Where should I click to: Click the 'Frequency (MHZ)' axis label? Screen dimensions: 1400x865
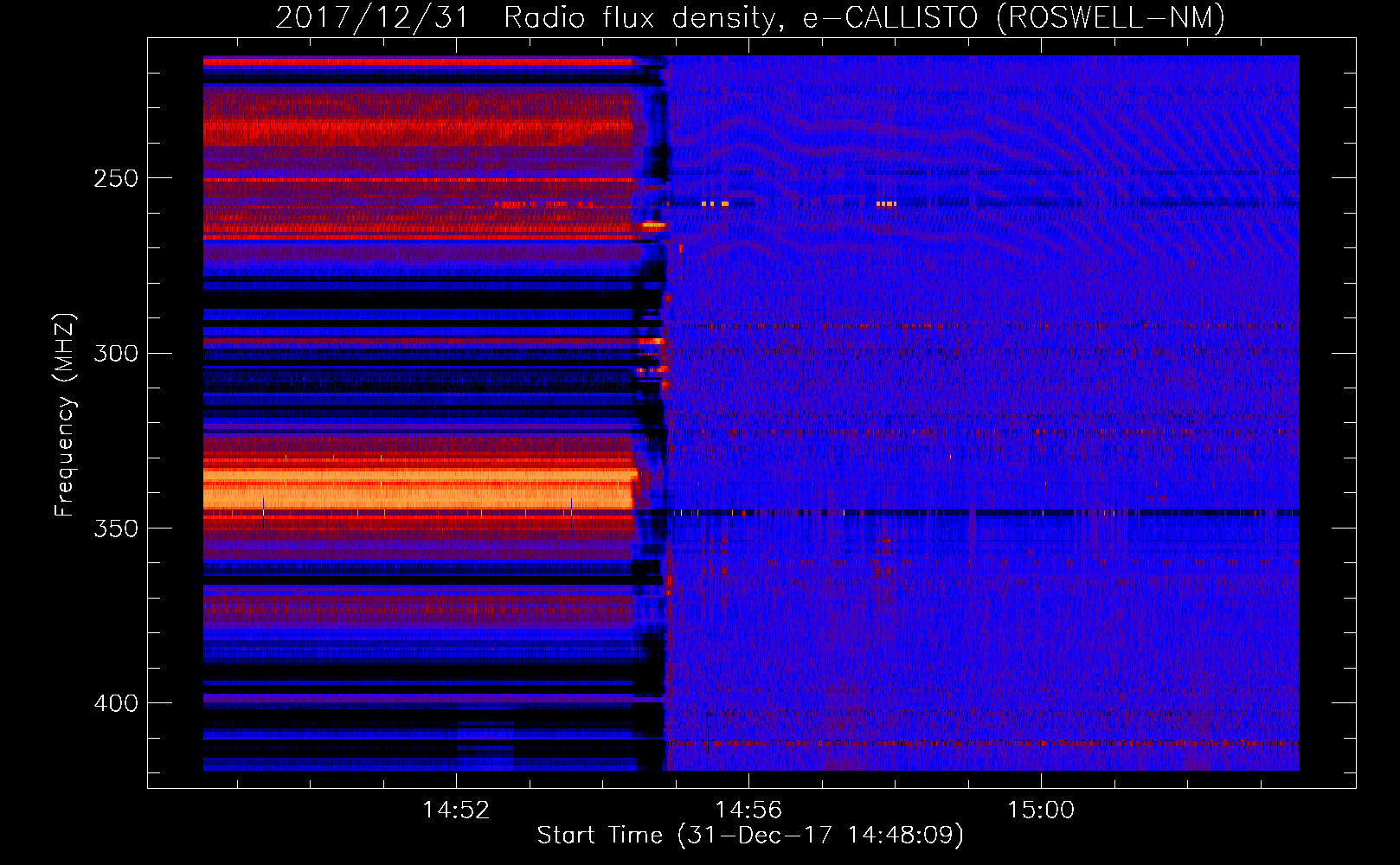coord(64,414)
